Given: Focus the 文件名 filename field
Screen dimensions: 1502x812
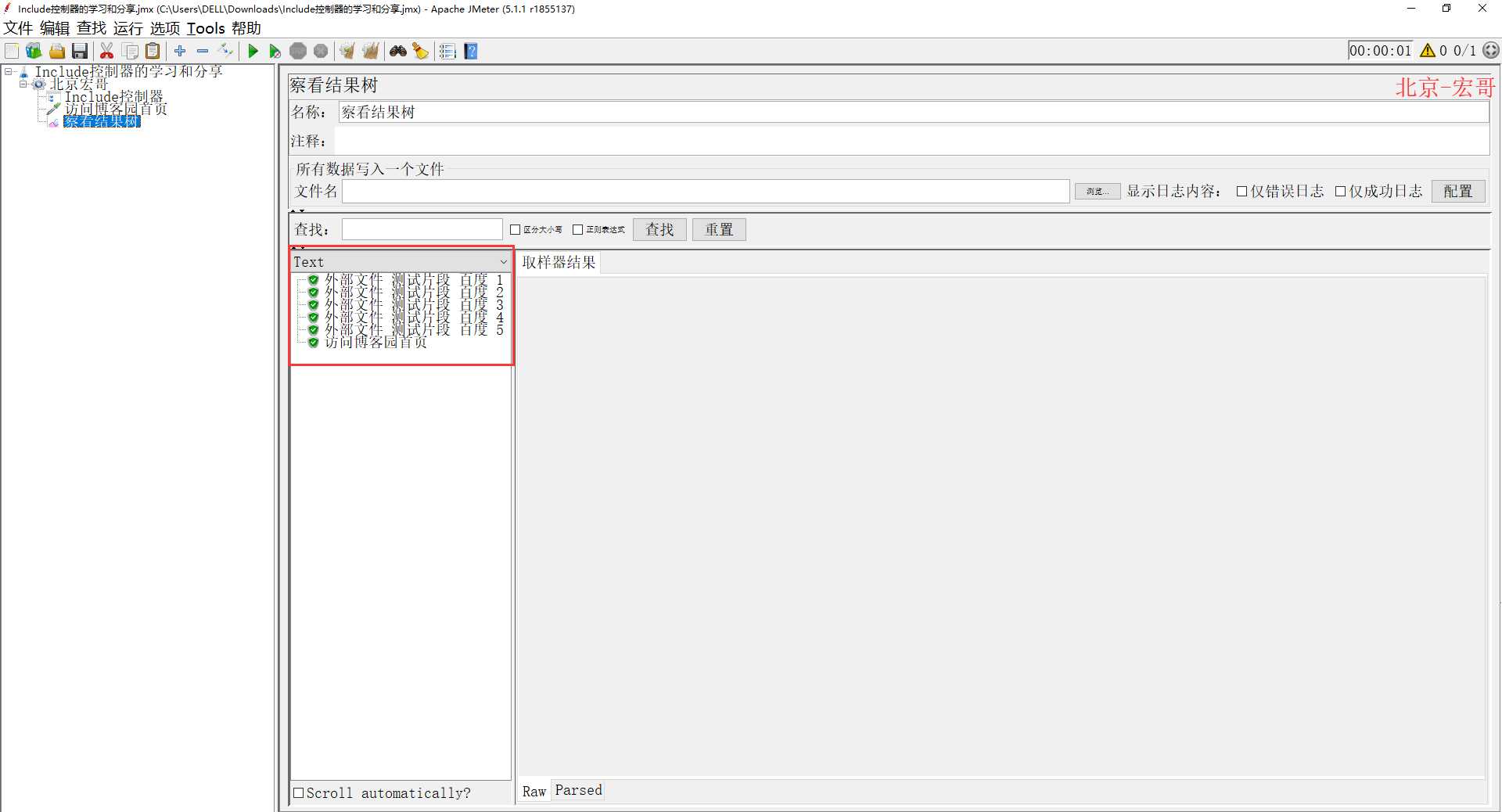Looking at the screenshot, I should [x=706, y=192].
